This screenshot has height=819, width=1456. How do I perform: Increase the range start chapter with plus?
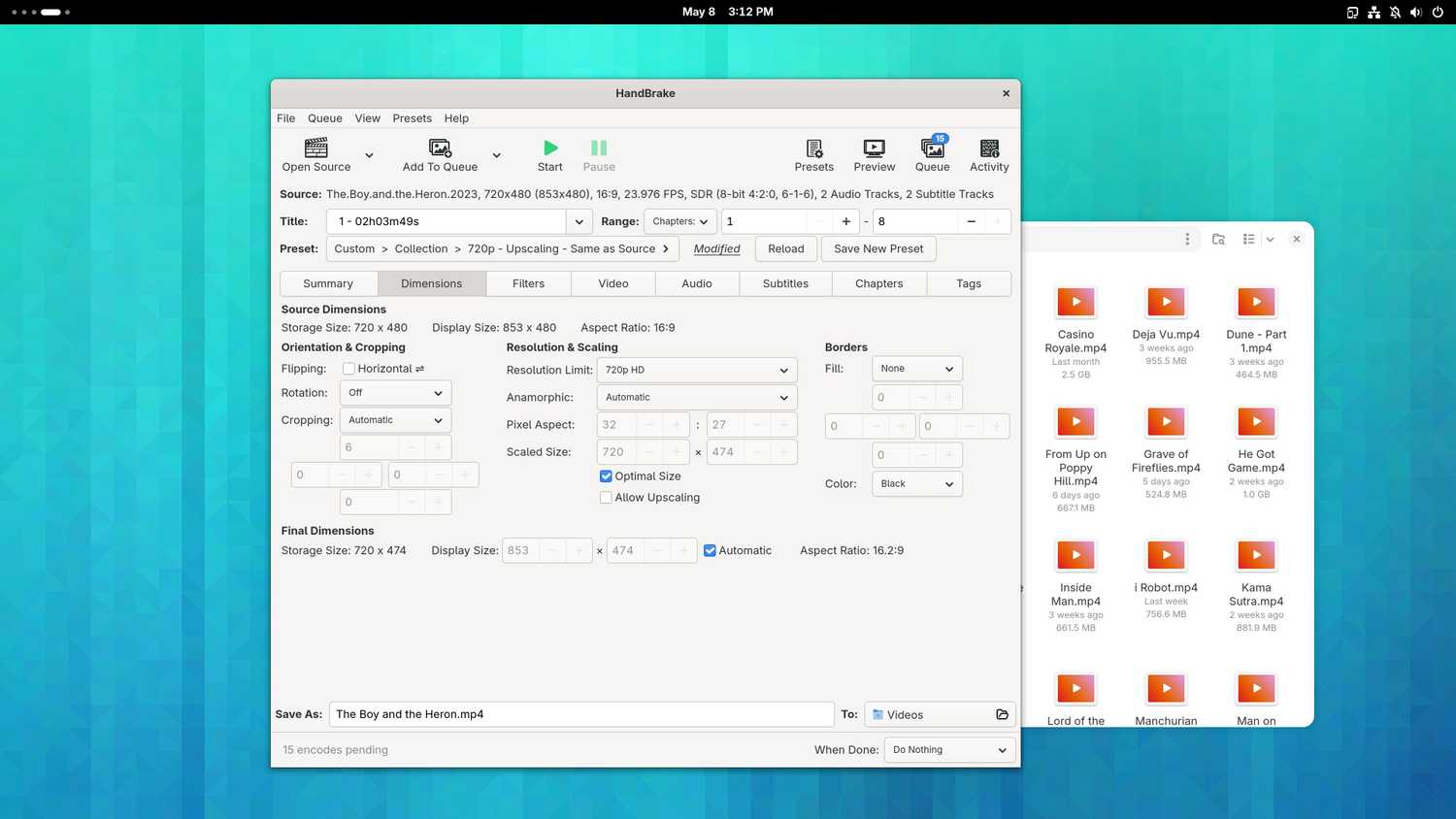click(x=845, y=221)
